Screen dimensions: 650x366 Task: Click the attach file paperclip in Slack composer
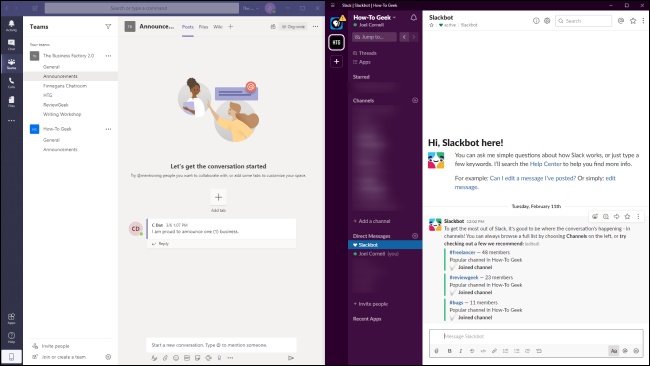pos(436,351)
